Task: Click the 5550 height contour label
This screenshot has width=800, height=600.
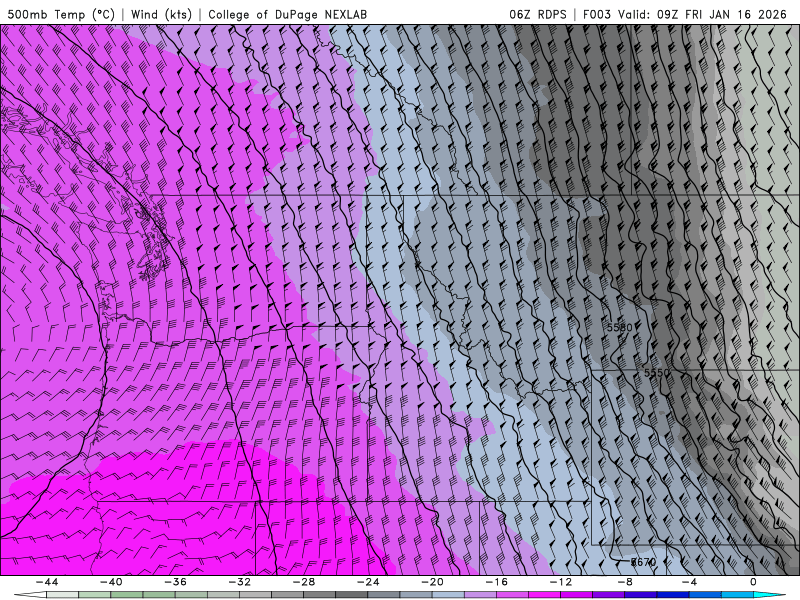Action: tap(657, 373)
